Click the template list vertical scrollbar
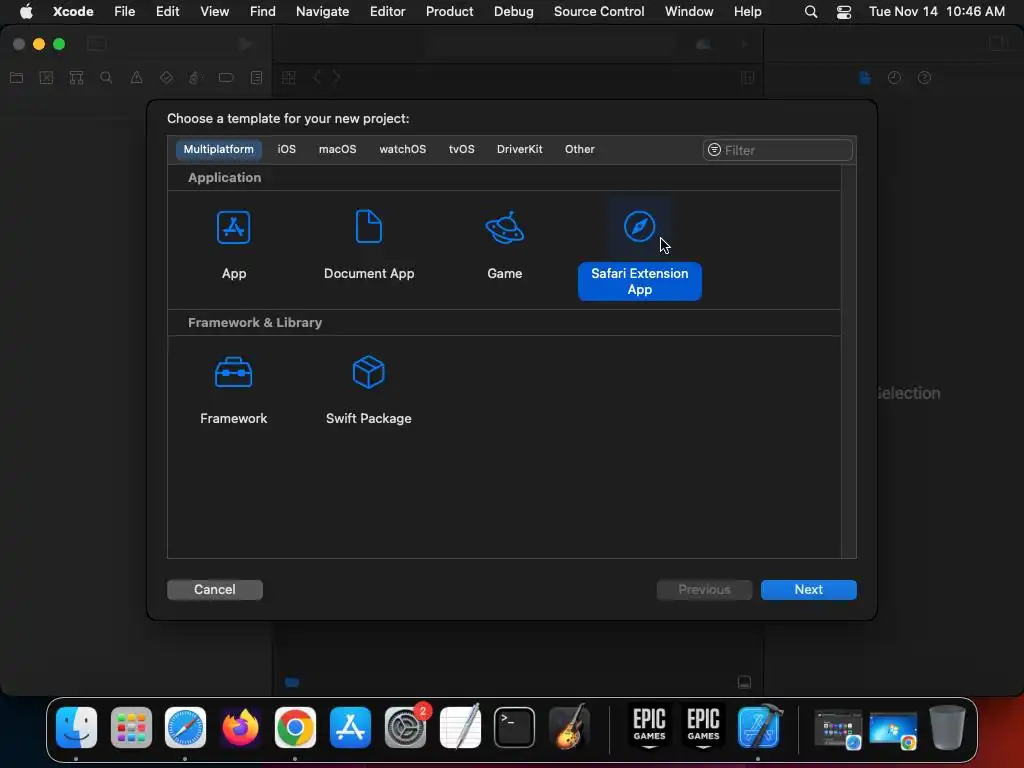Viewport: 1024px width, 768px height. pos(848,361)
